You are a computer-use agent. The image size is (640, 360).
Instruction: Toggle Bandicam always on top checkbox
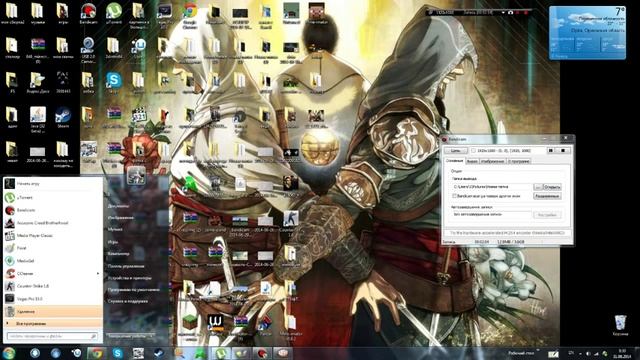click(454, 196)
